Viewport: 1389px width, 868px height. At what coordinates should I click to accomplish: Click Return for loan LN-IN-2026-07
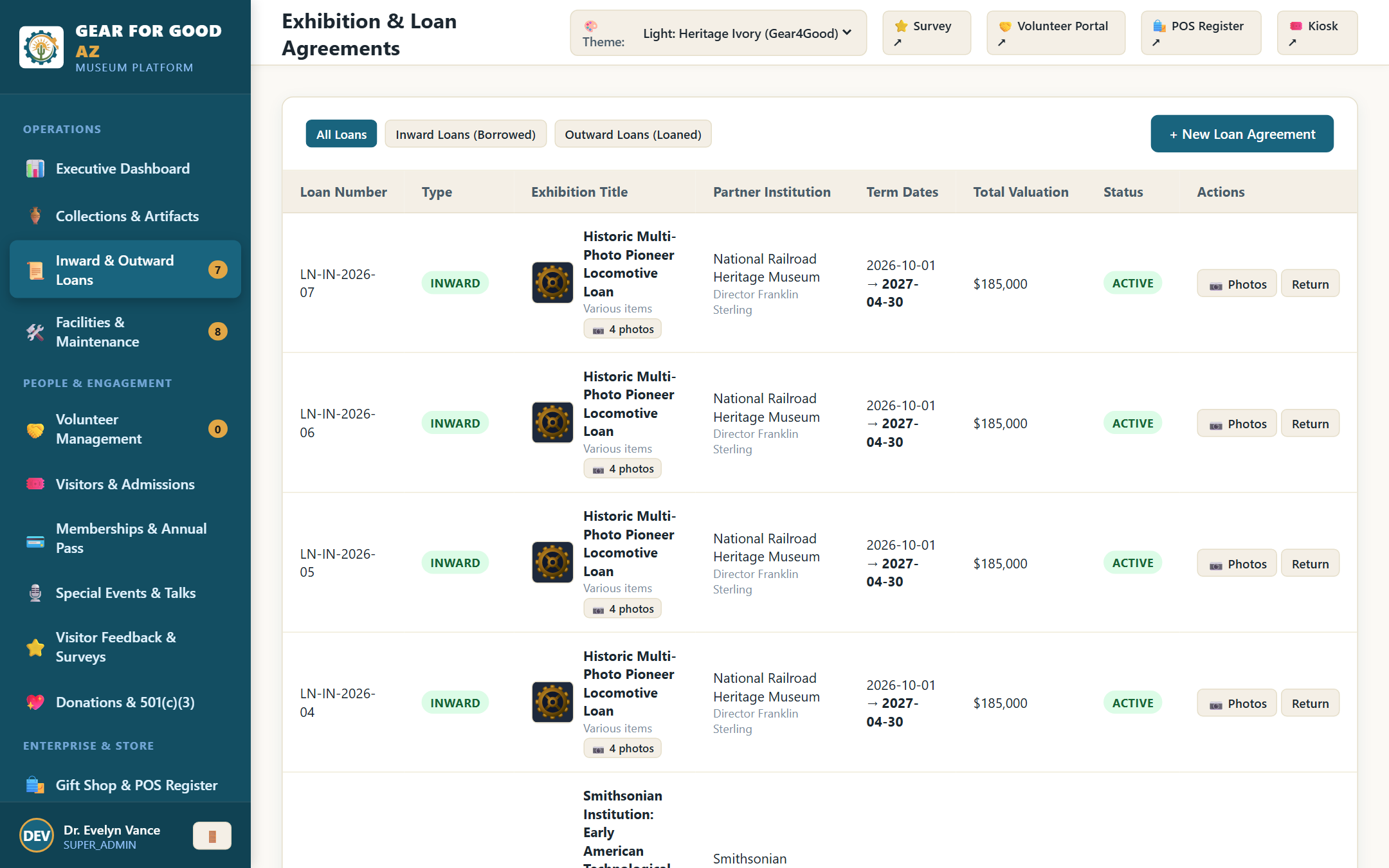pyautogui.click(x=1310, y=284)
